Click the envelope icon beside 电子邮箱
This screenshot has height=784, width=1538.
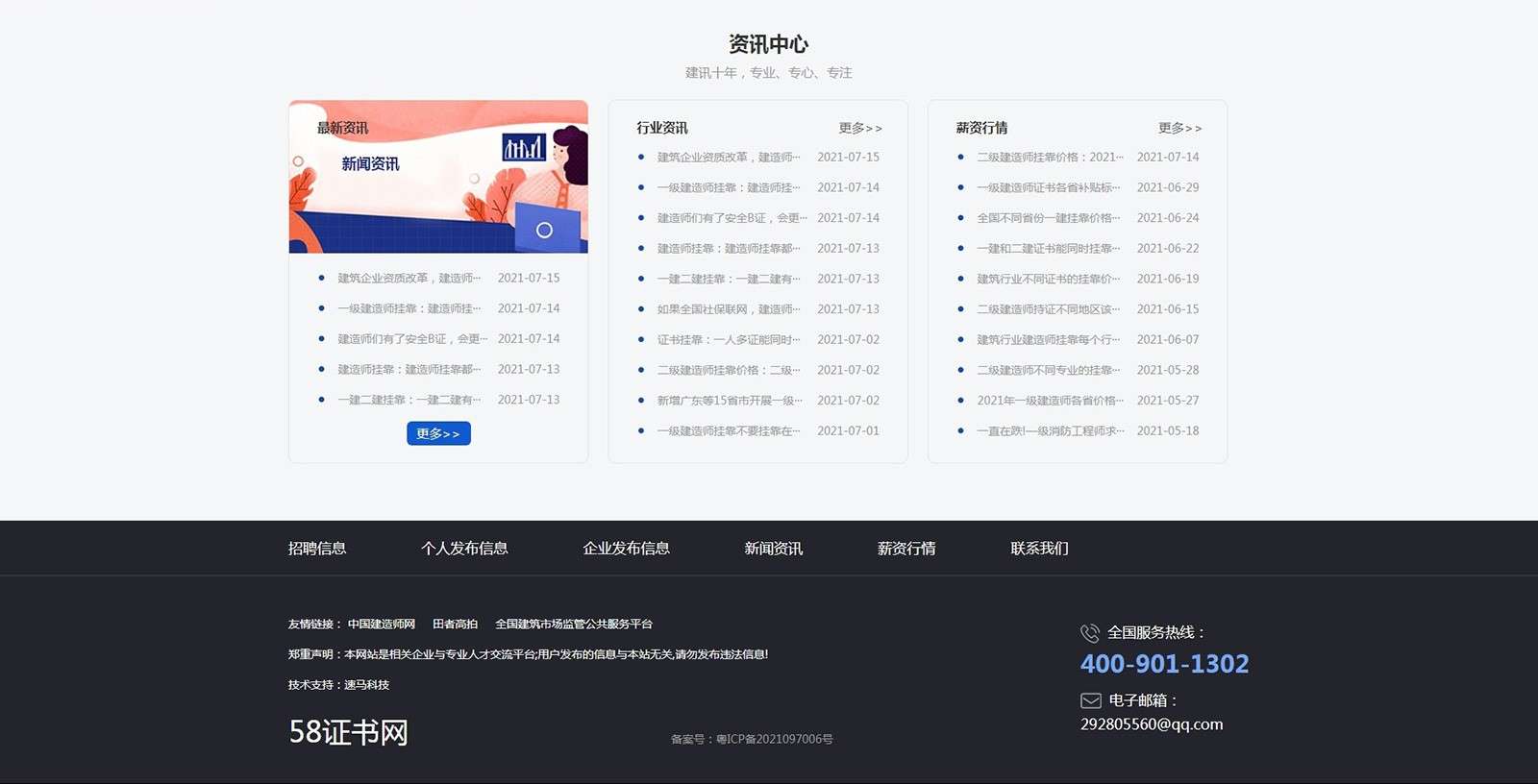[x=1090, y=700]
